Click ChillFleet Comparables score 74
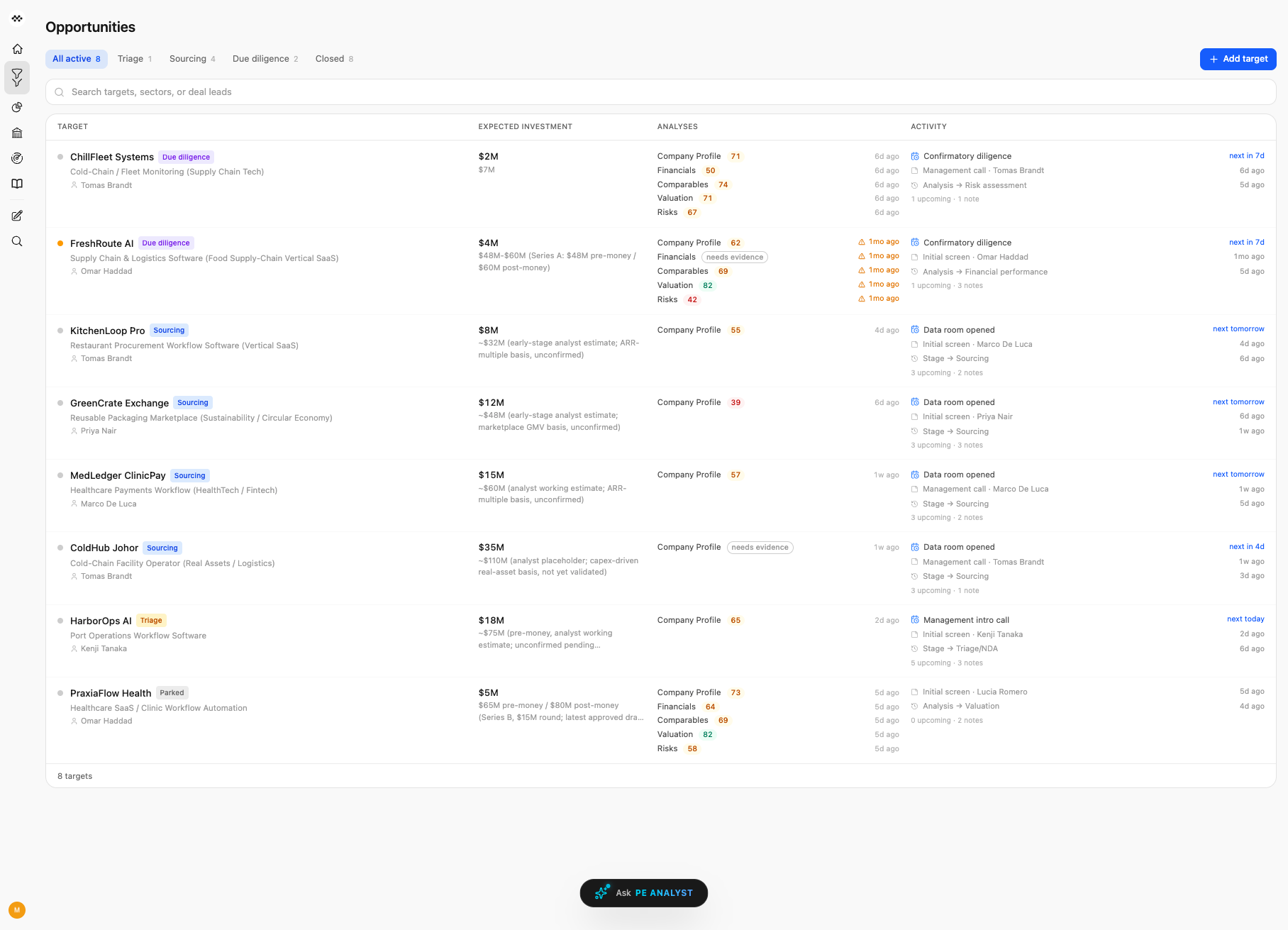 (723, 184)
